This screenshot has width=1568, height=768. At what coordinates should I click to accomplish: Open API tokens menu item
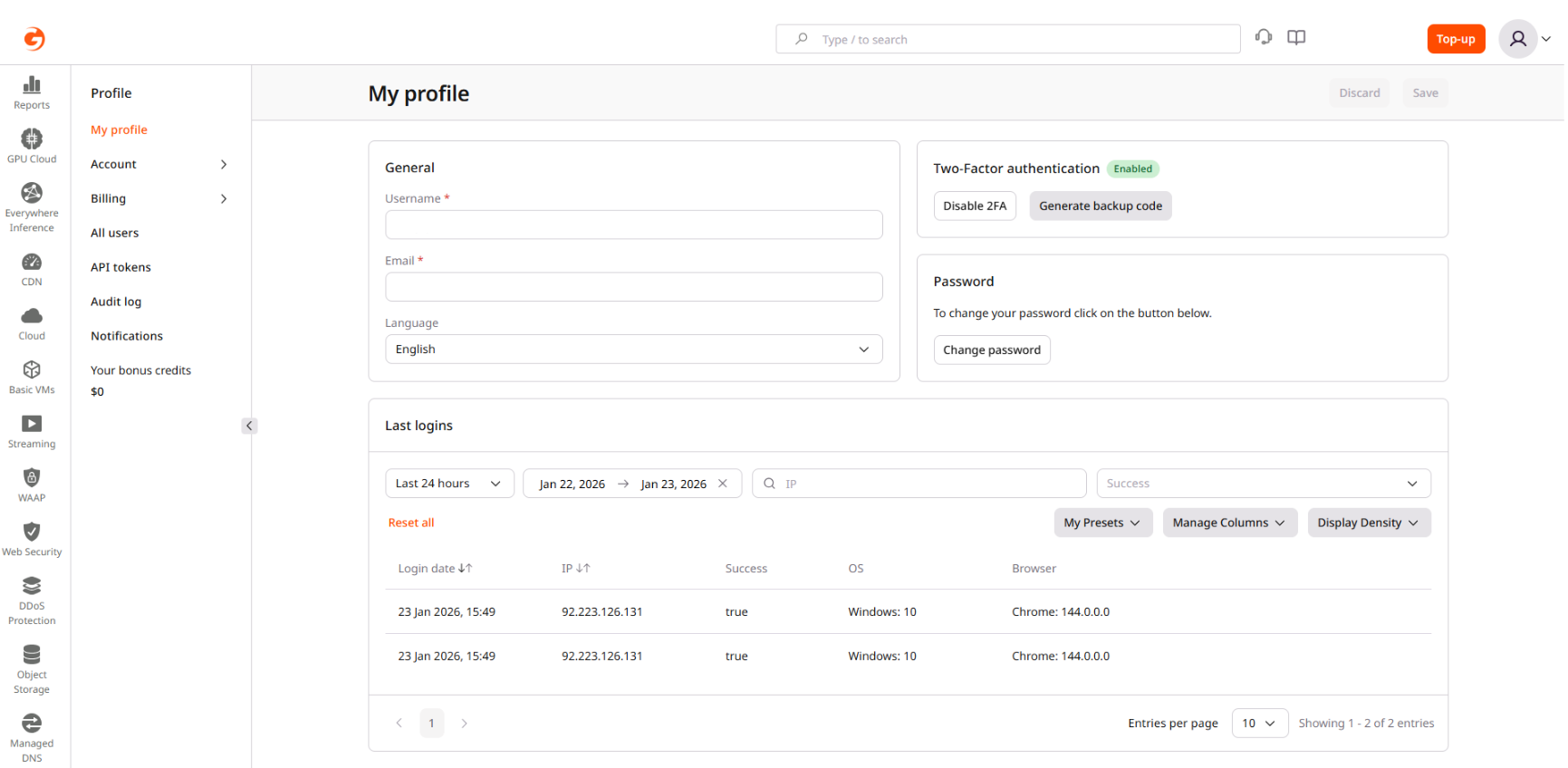click(120, 267)
